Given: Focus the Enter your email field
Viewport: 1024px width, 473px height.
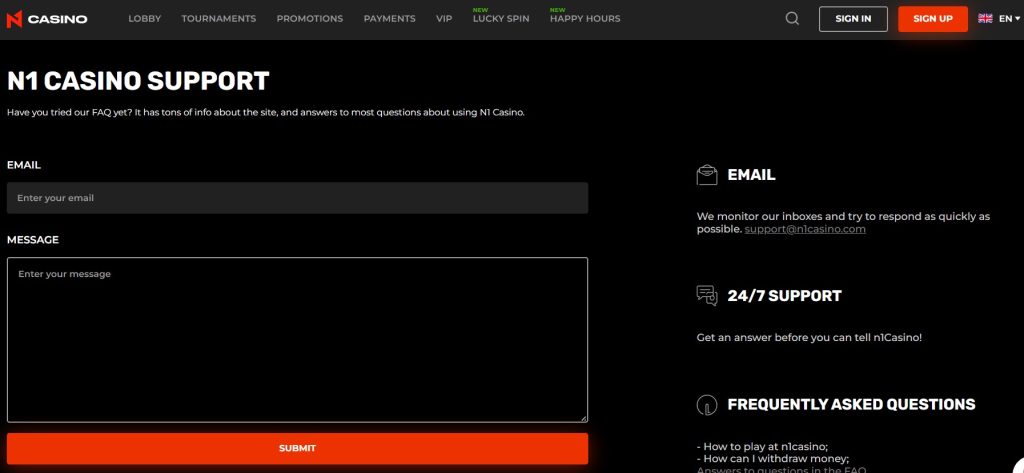Looking at the screenshot, I should point(297,198).
